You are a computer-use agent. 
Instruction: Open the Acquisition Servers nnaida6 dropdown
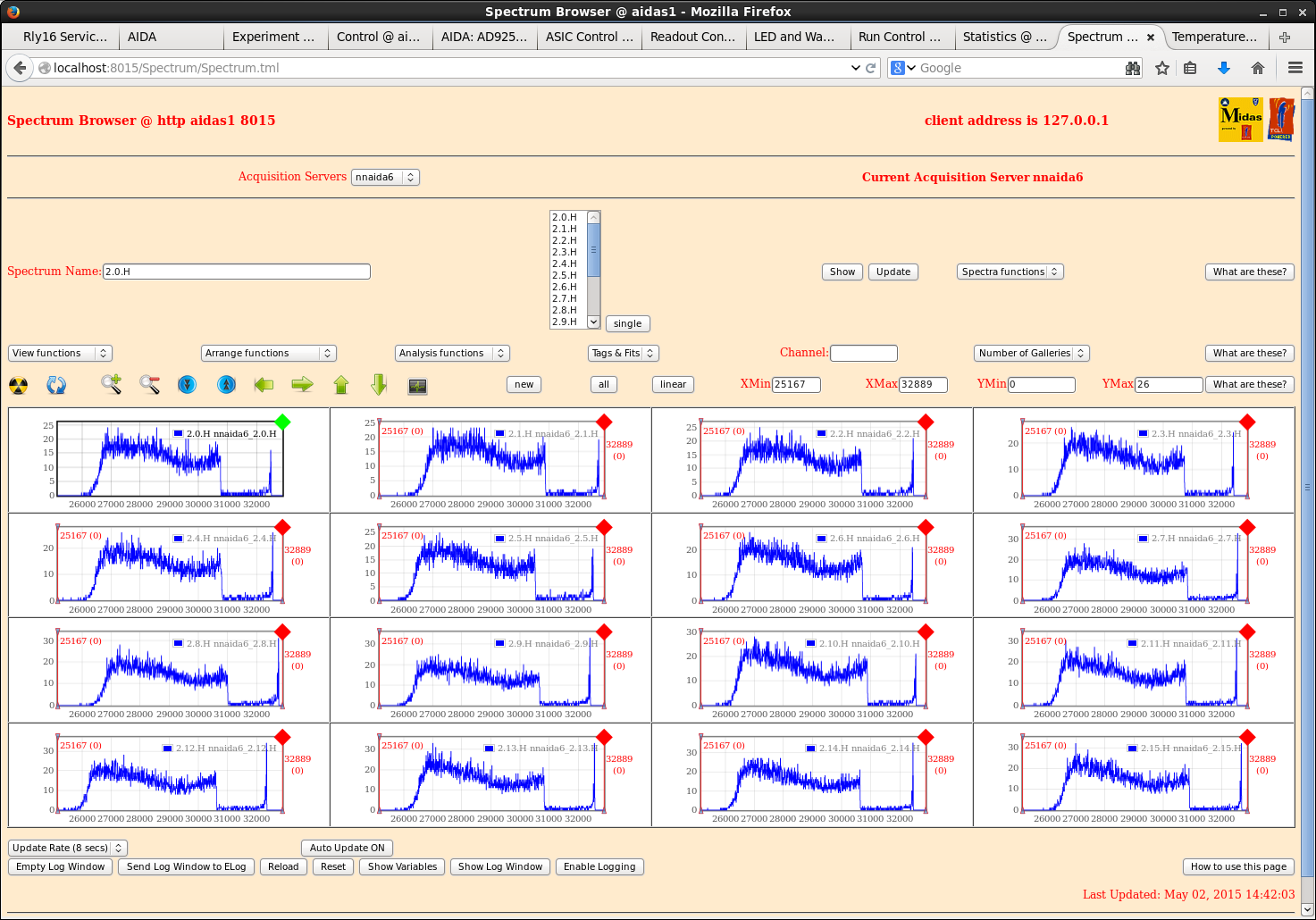coord(385,177)
